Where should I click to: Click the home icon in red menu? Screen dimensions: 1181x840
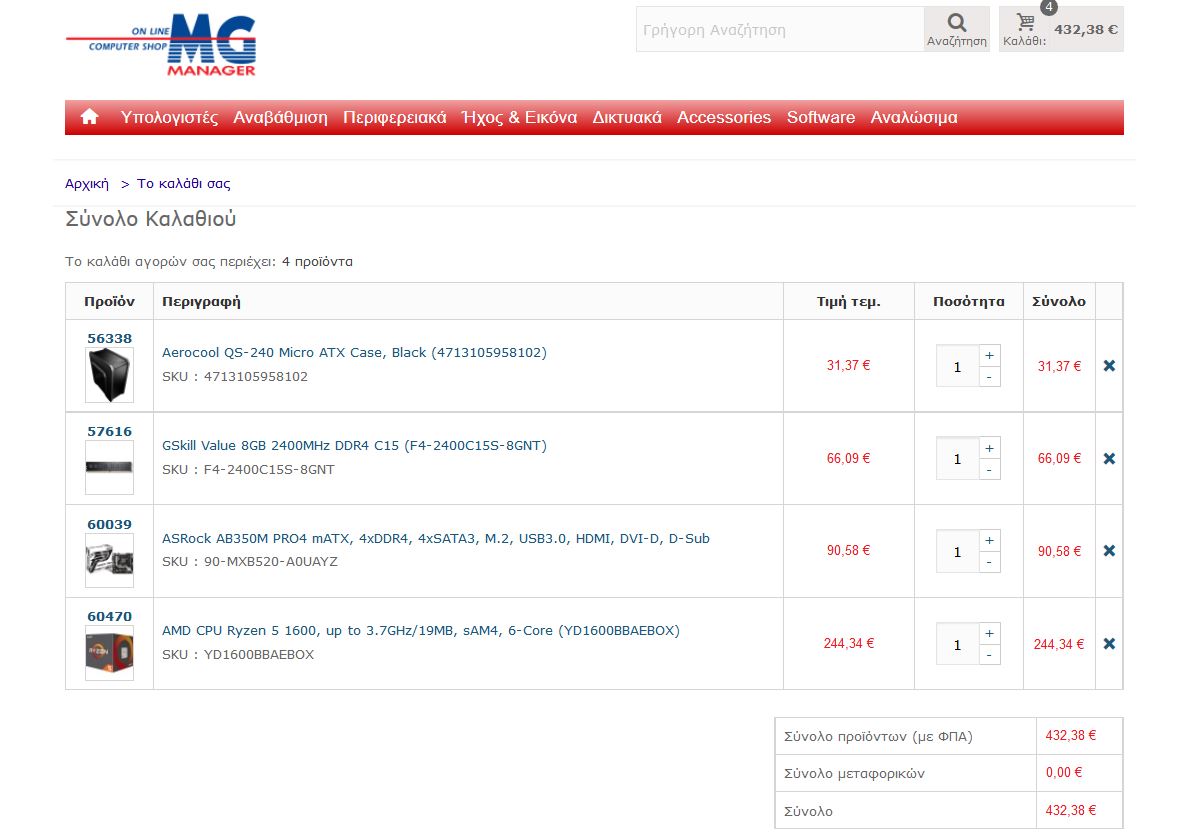click(90, 117)
